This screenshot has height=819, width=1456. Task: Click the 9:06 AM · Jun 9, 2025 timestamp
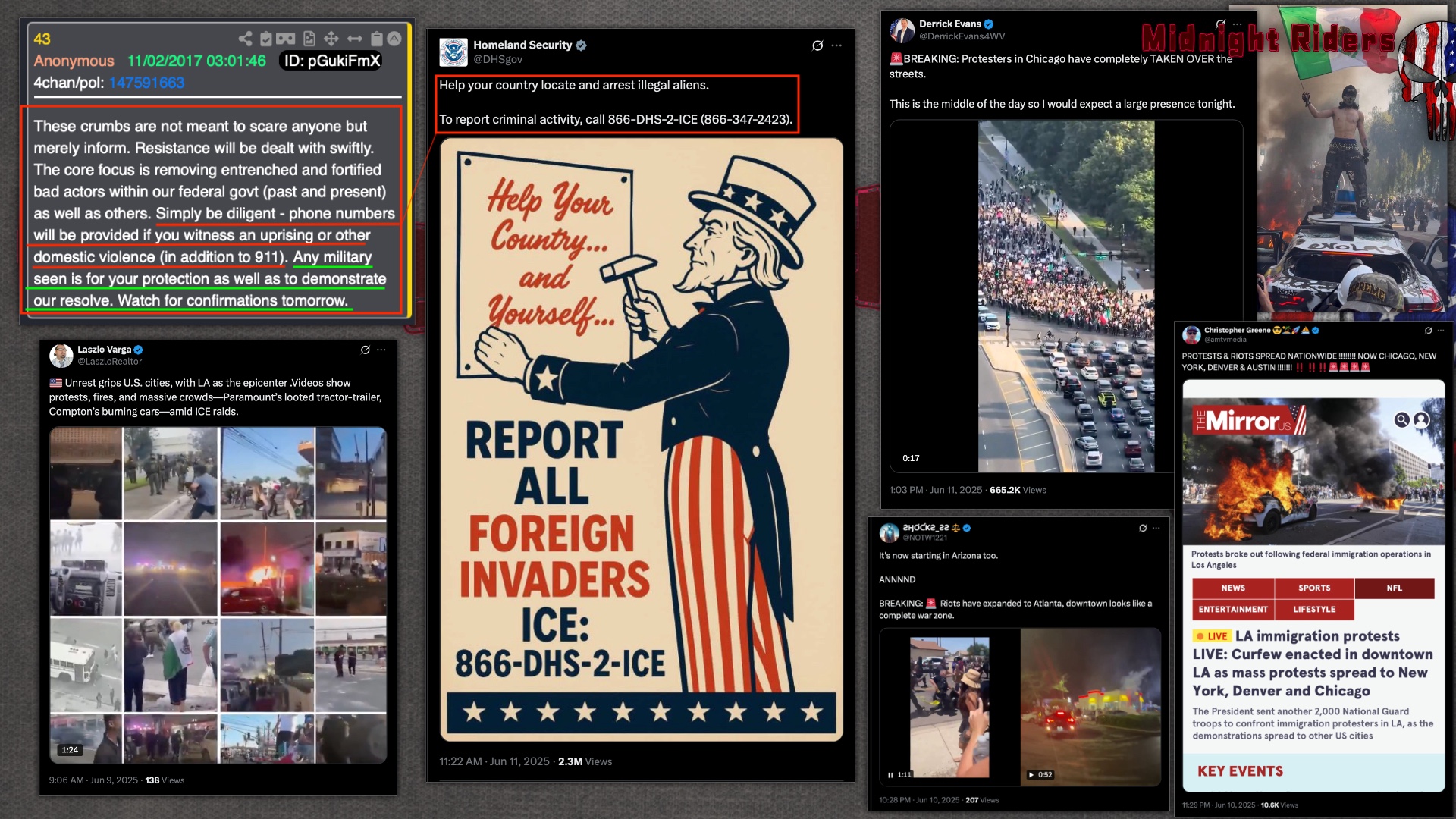coord(93,780)
